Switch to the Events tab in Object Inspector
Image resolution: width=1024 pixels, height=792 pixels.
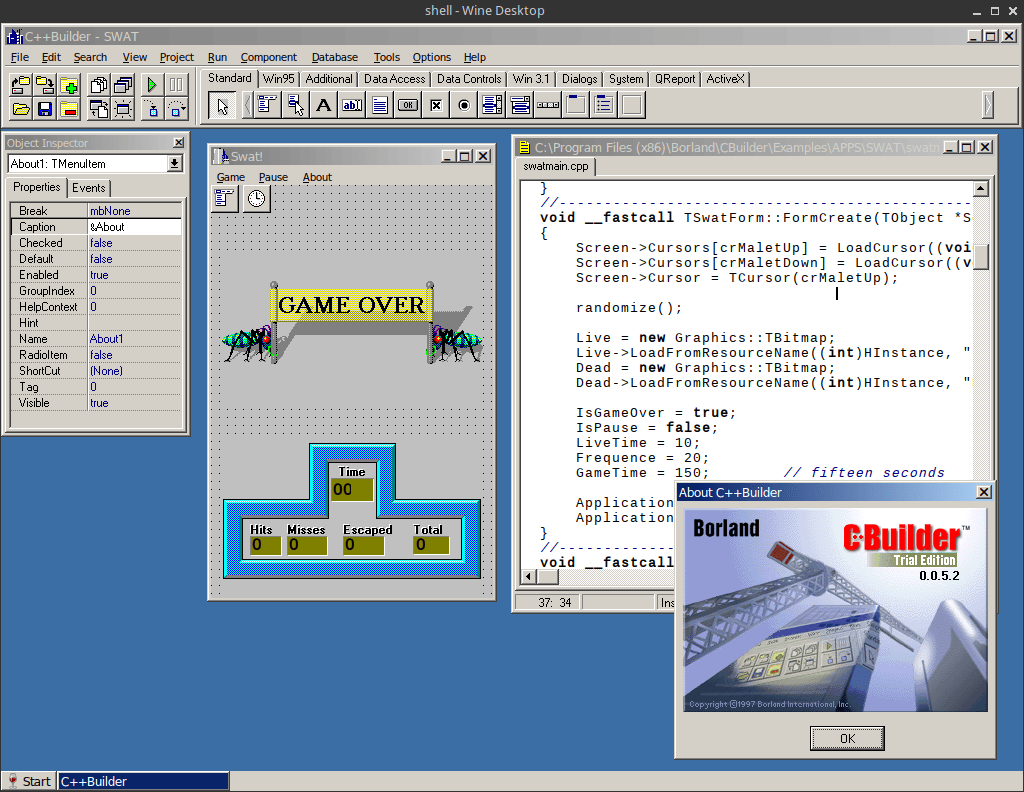pos(89,188)
